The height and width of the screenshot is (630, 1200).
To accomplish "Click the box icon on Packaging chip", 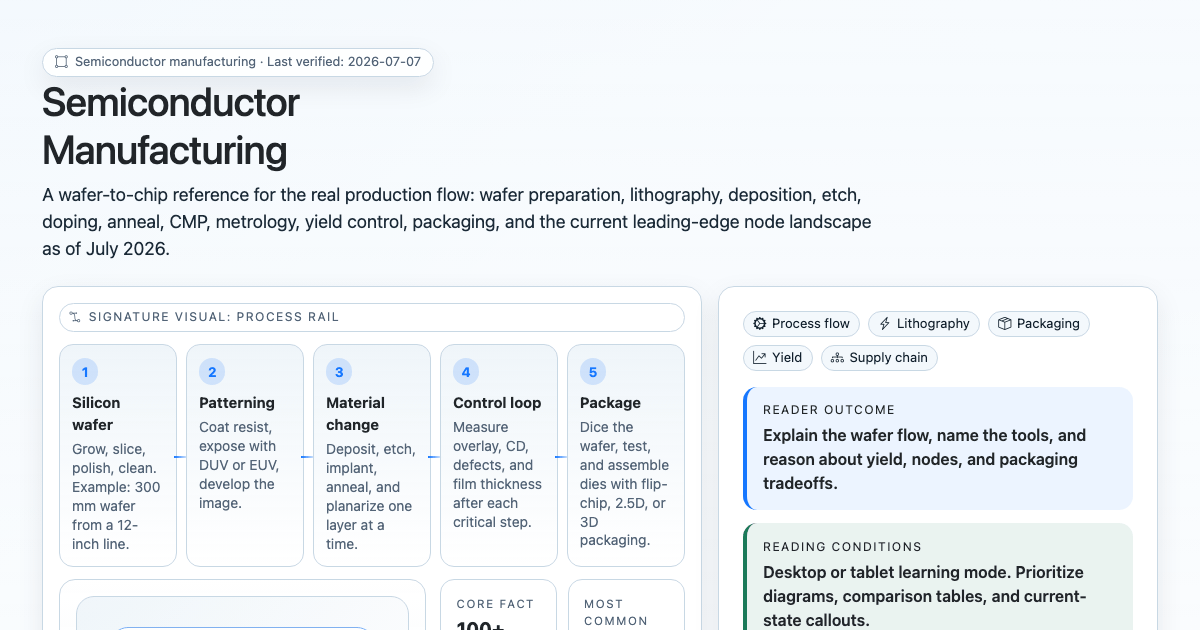I will tap(1005, 324).
